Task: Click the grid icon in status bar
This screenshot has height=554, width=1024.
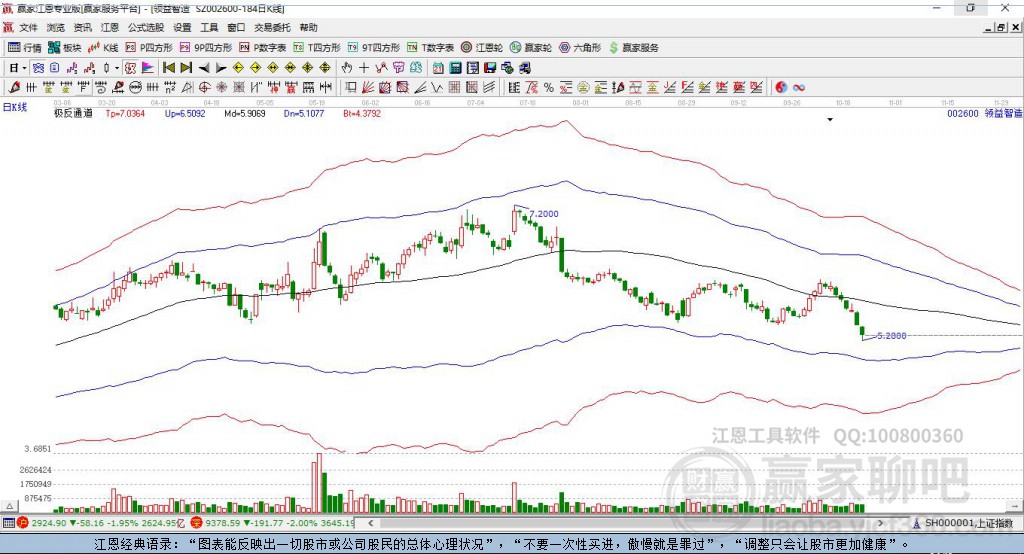Action: (x=8, y=523)
